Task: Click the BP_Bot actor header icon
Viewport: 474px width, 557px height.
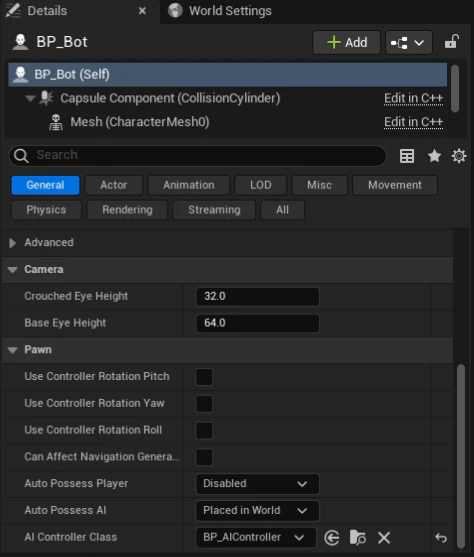Action: pyautogui.click(x=21, y=42)
